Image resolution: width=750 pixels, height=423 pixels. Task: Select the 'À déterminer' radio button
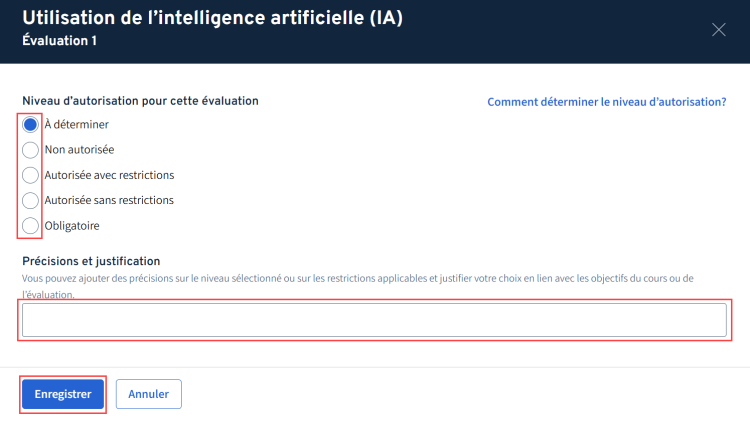pos(30,124)
